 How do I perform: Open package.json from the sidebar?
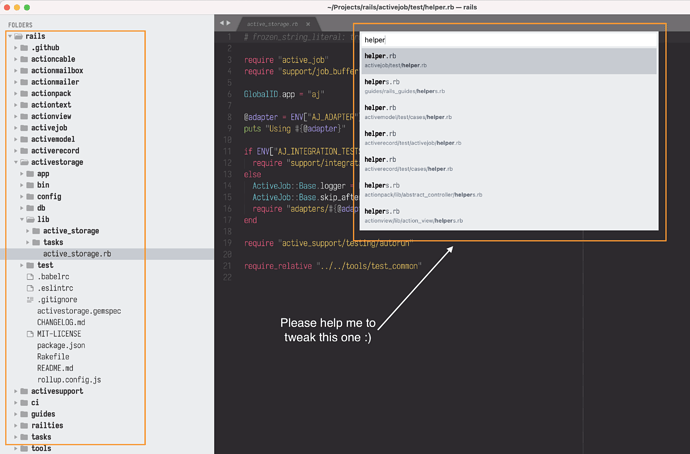tap(61, 345)
